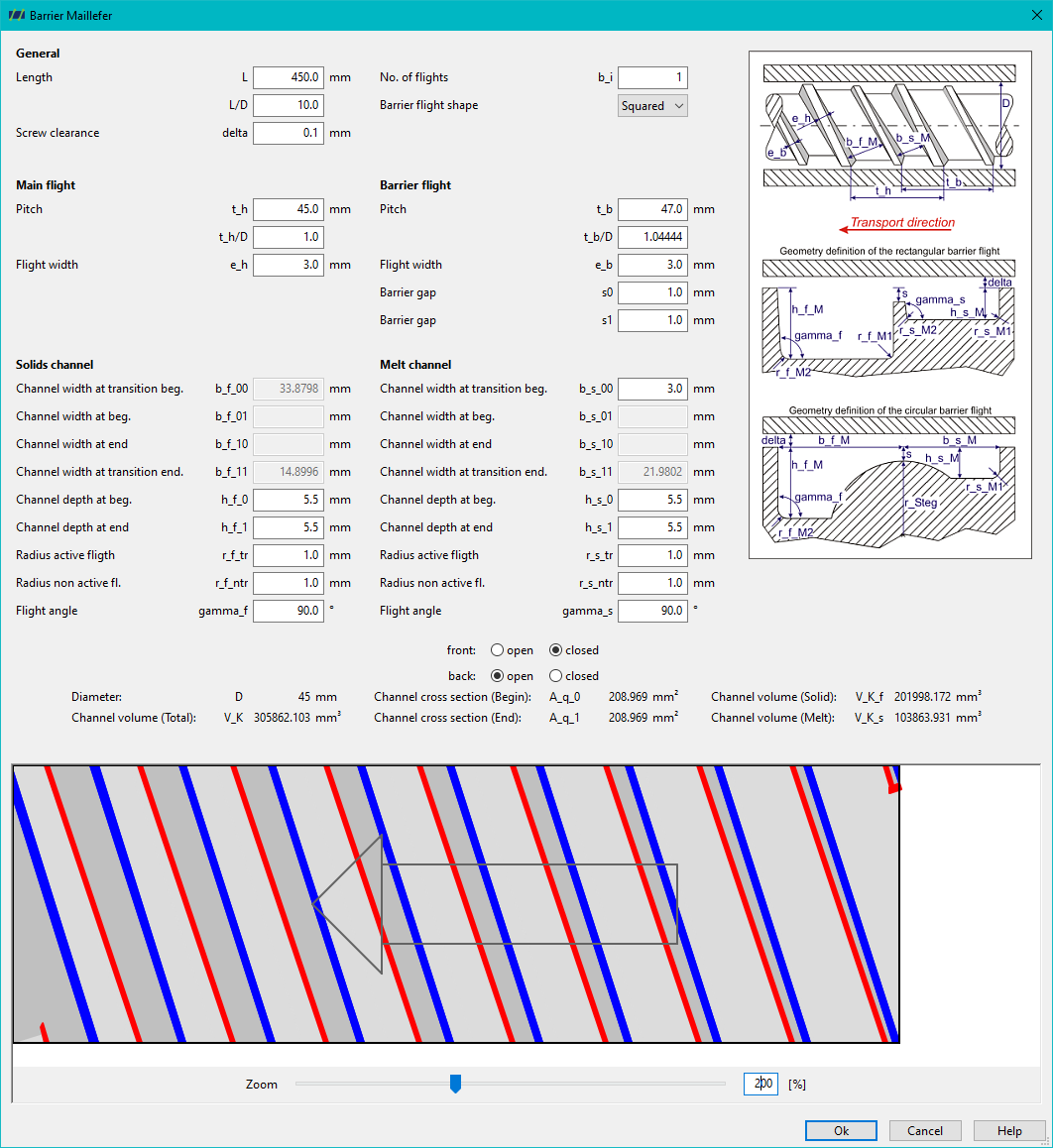The width and height of the screenshot is (1053, 1148).
Task: Select back closed radio button
Action: pos(556,676)
